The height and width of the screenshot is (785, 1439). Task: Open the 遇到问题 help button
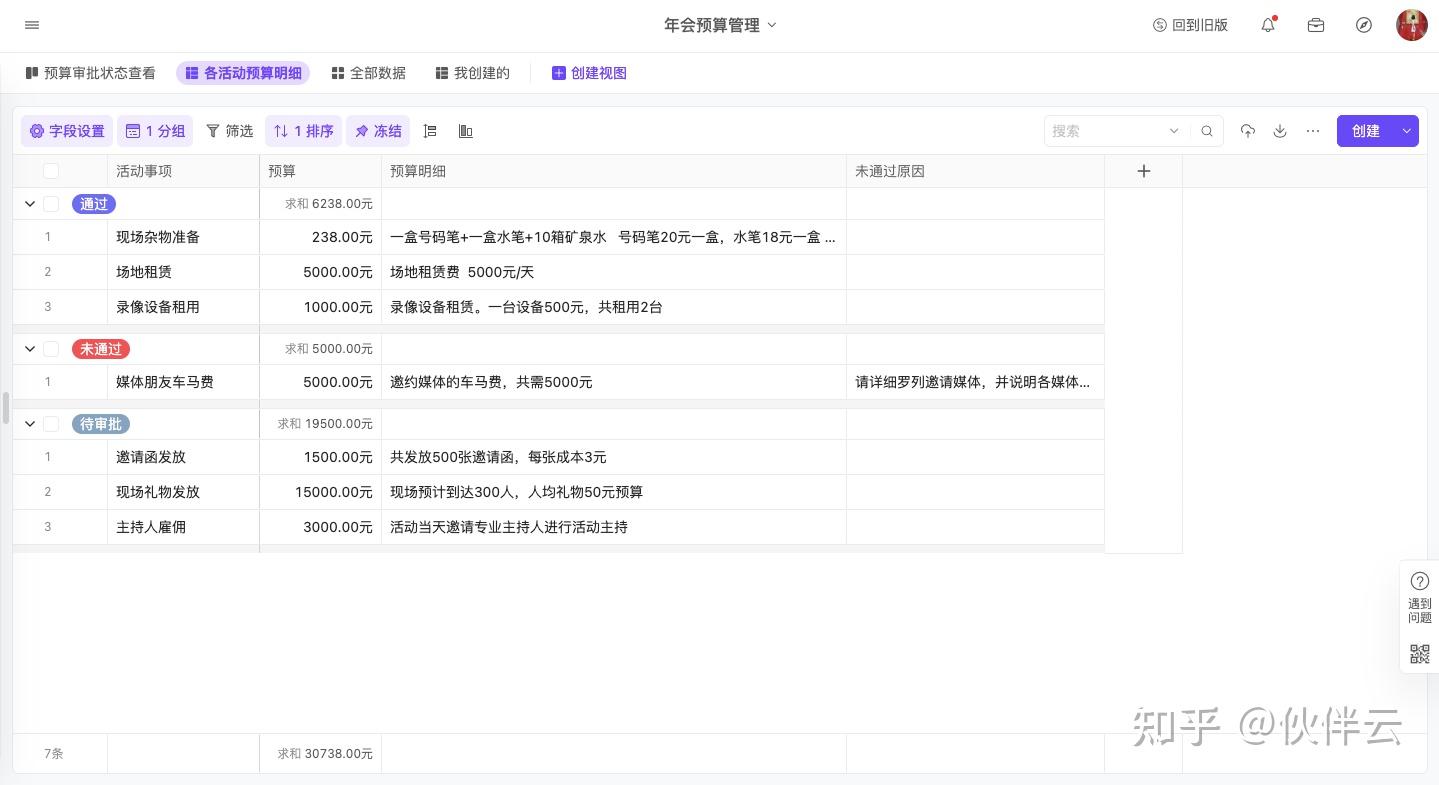[x=1419, y=598]
